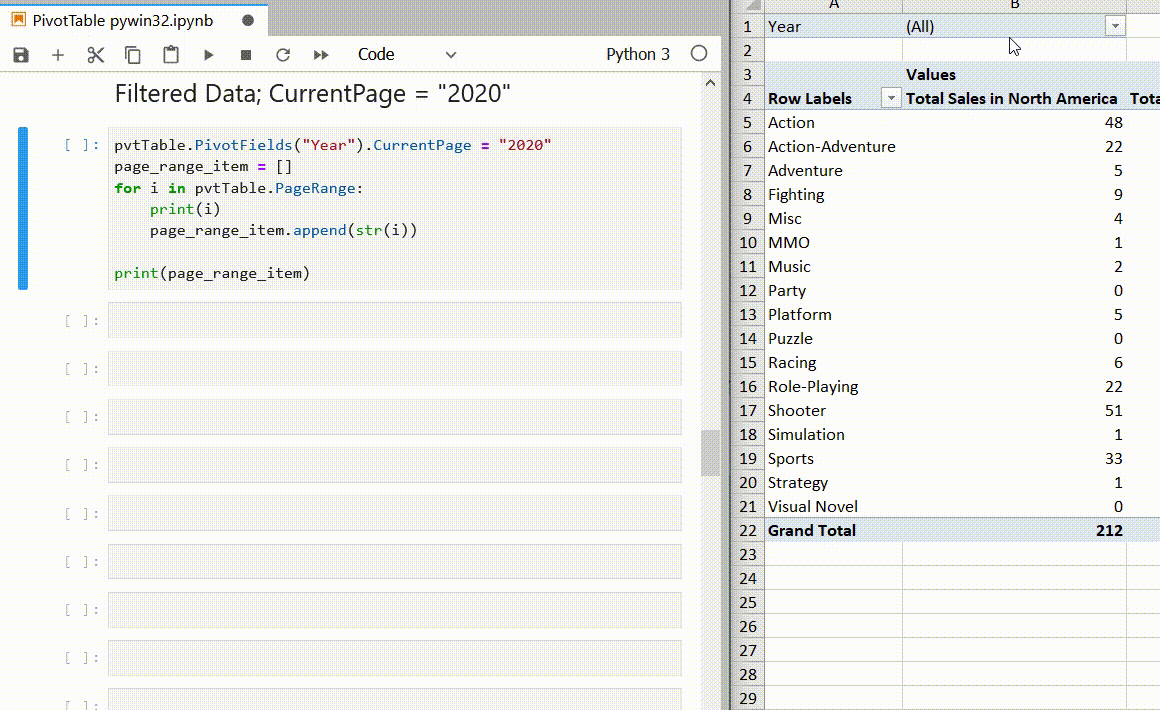Open the Year filter dropdown in pivot table
The height and width of the screenshot is (710, 1160).
pyautogui.click(x=1115, y=27)
